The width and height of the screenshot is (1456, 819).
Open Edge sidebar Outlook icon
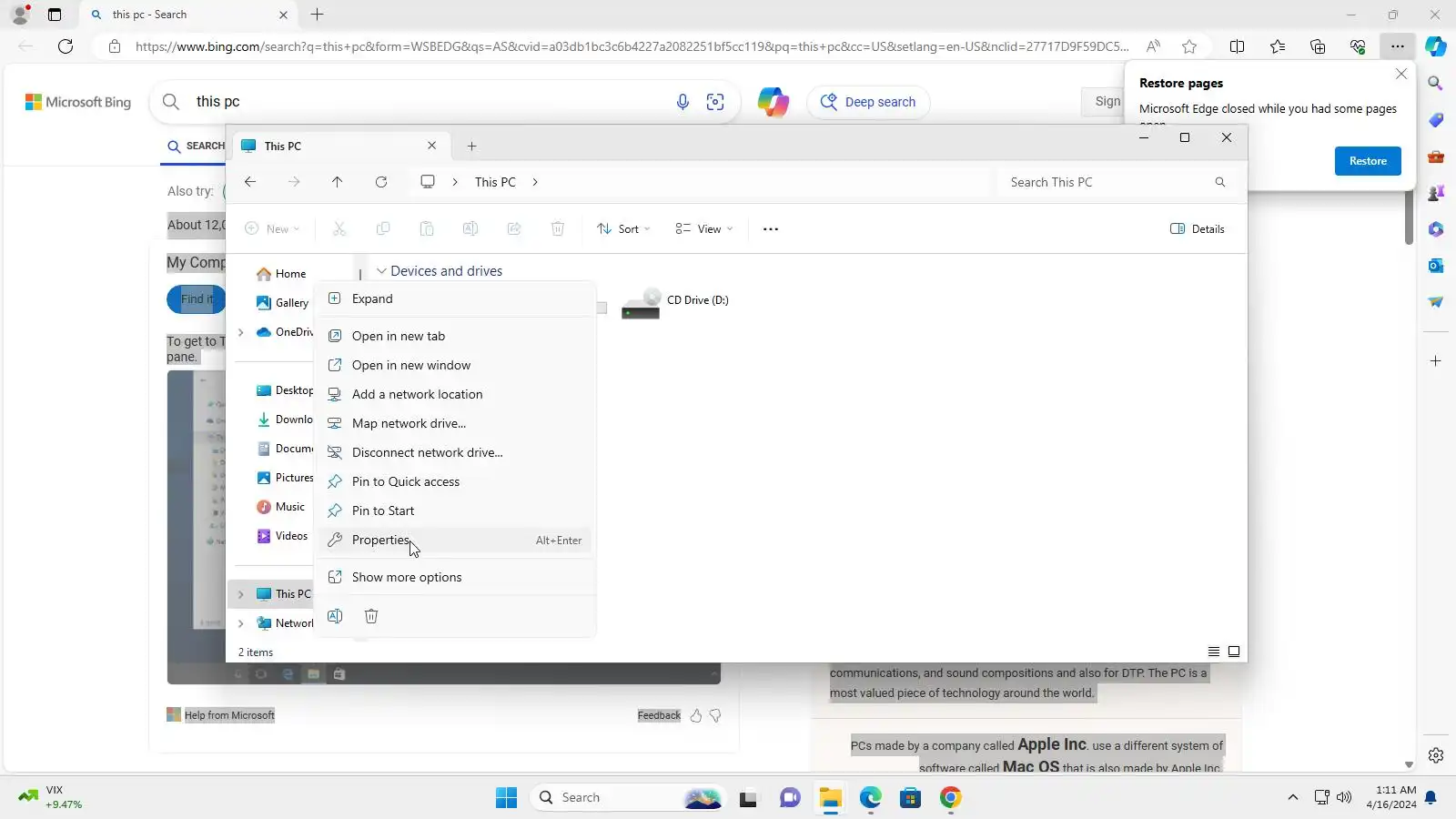pos(1436,266)
